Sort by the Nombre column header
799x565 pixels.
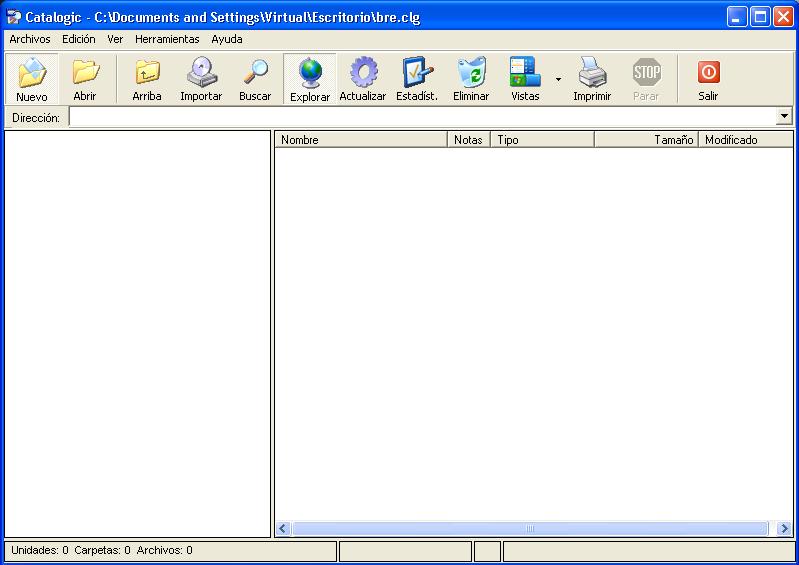click(x=361, y=140)
